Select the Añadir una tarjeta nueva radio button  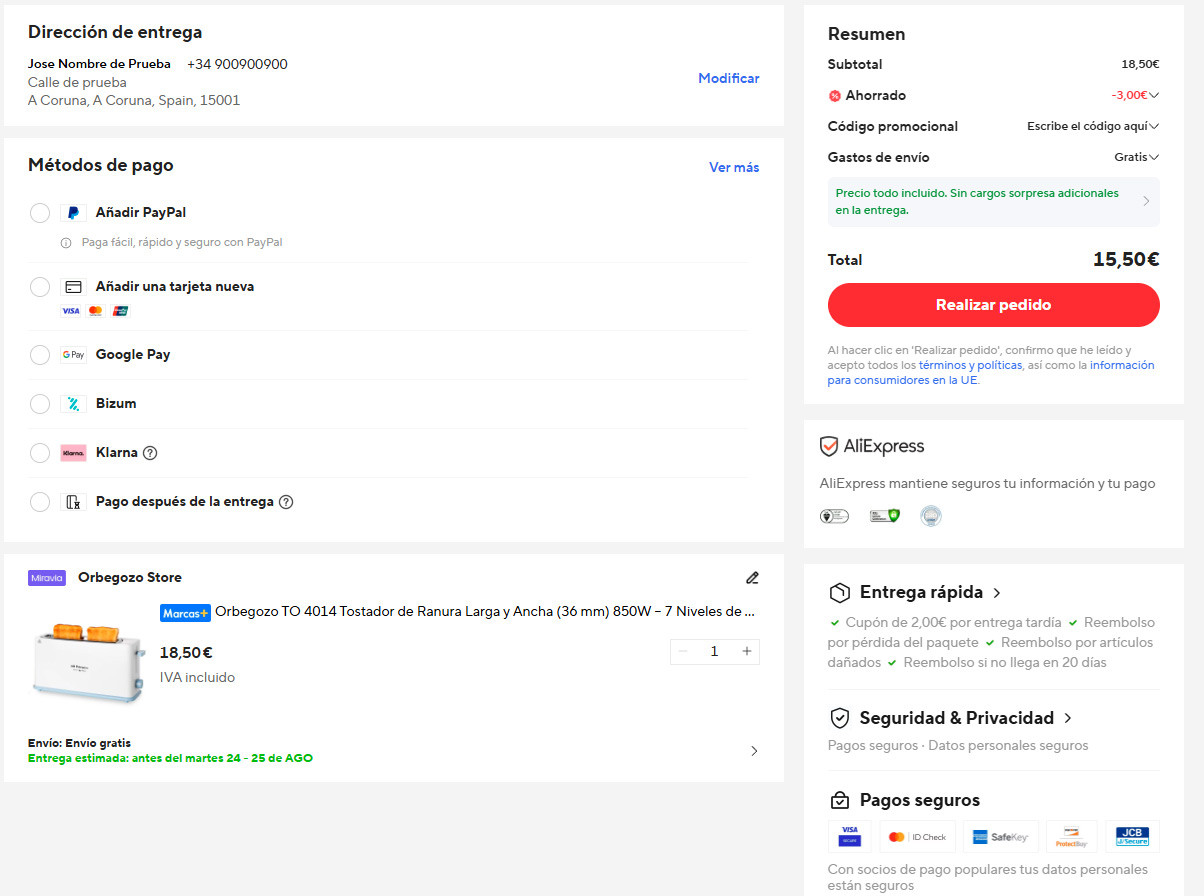click(x=40, y=287)
